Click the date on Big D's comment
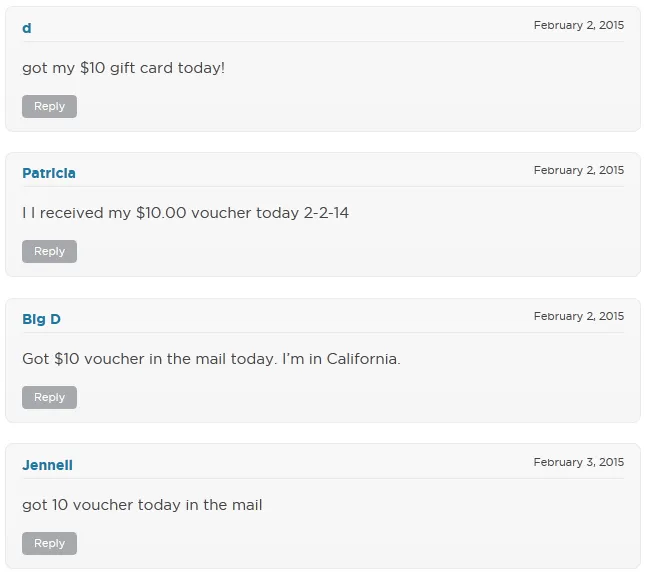Screen dimensions: 651x578 pos(578,316)
